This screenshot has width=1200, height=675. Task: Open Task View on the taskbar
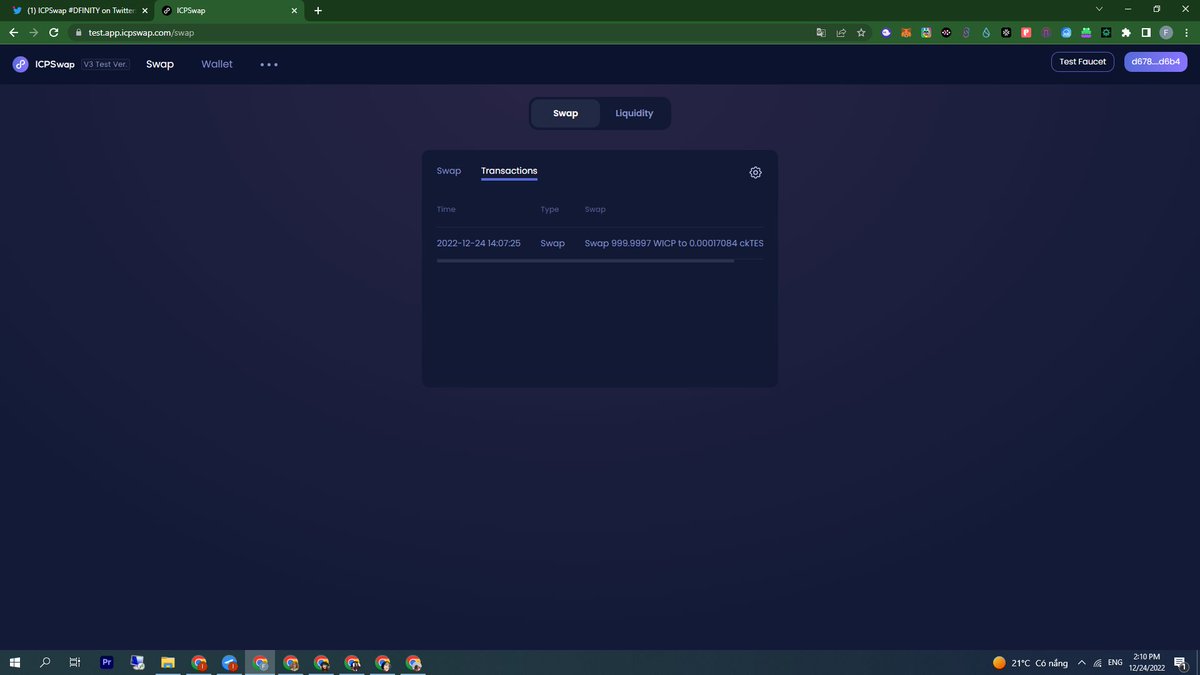(x=75, y=662)
